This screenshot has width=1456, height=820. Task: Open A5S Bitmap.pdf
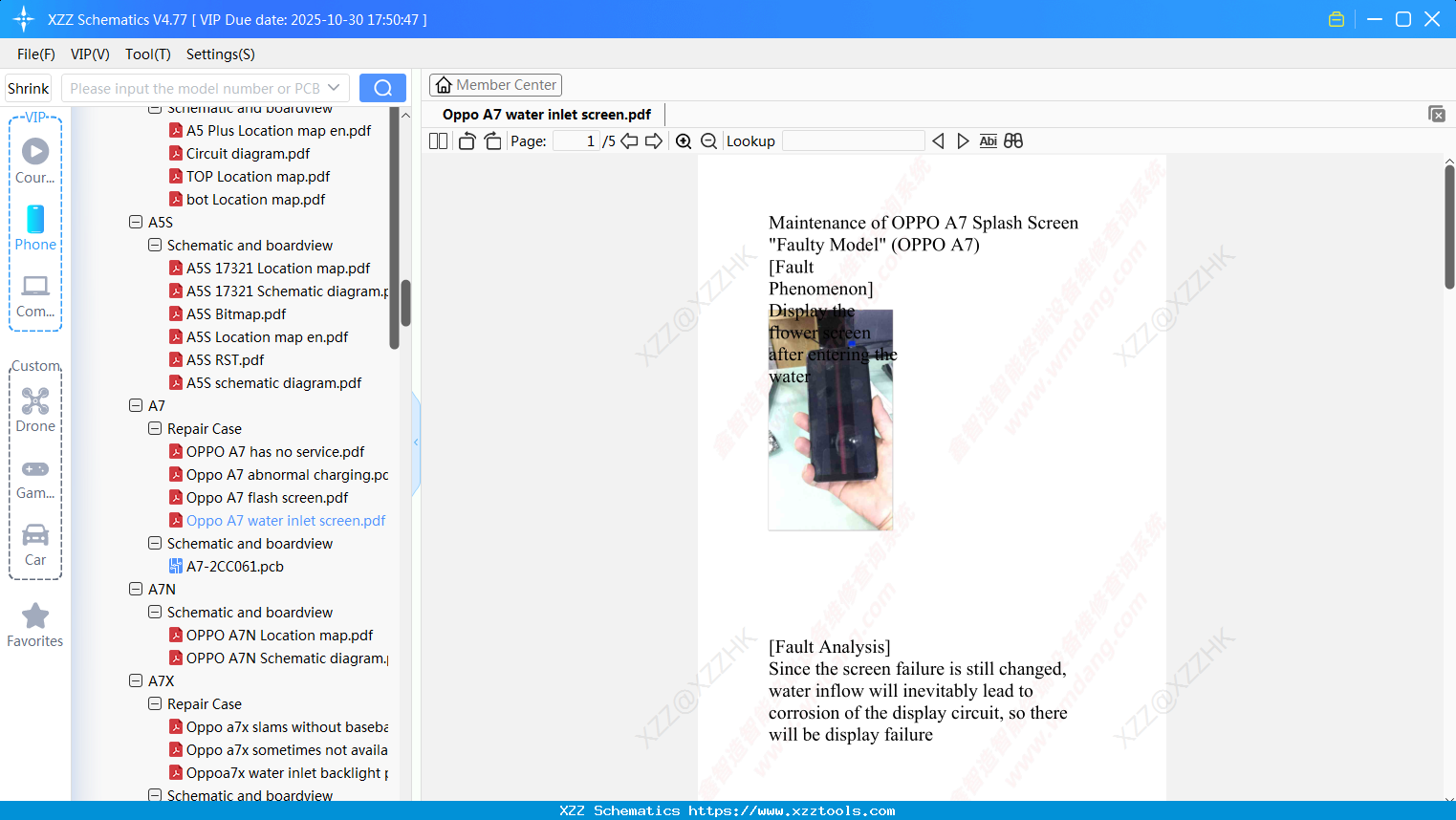(228, 314)
